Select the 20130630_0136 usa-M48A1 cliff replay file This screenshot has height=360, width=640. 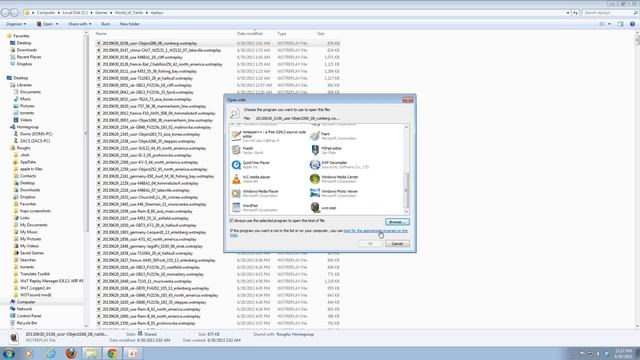click(x=142, y=57)
